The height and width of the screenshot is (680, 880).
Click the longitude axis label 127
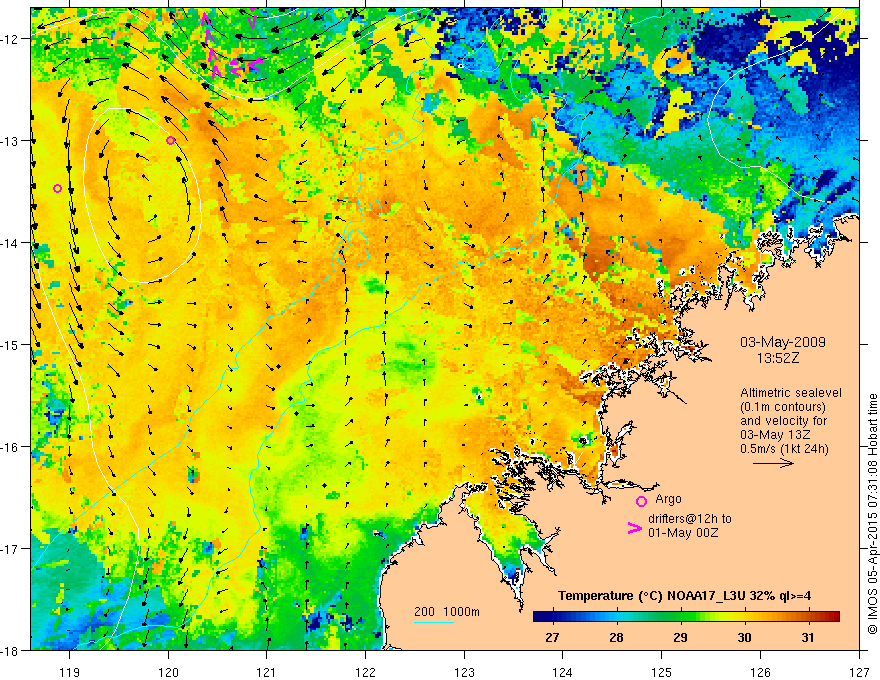point(859,672)
